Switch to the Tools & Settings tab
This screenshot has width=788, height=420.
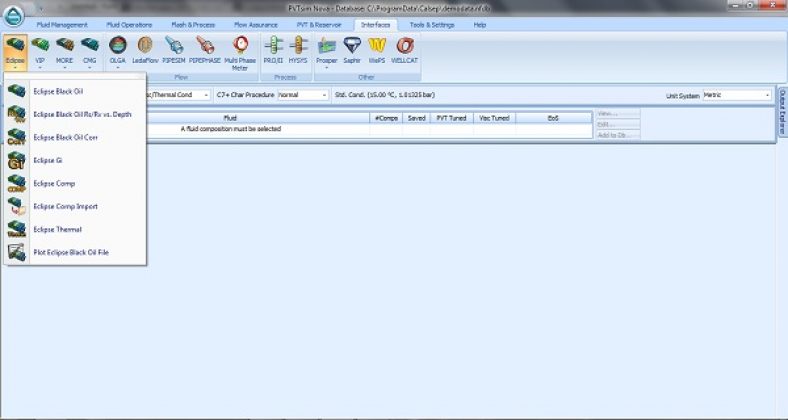tap(432, 25)
